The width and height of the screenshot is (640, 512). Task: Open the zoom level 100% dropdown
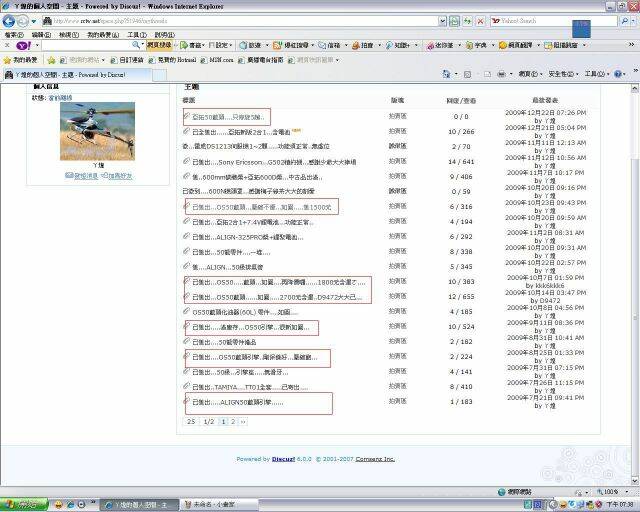pos(627,492)
